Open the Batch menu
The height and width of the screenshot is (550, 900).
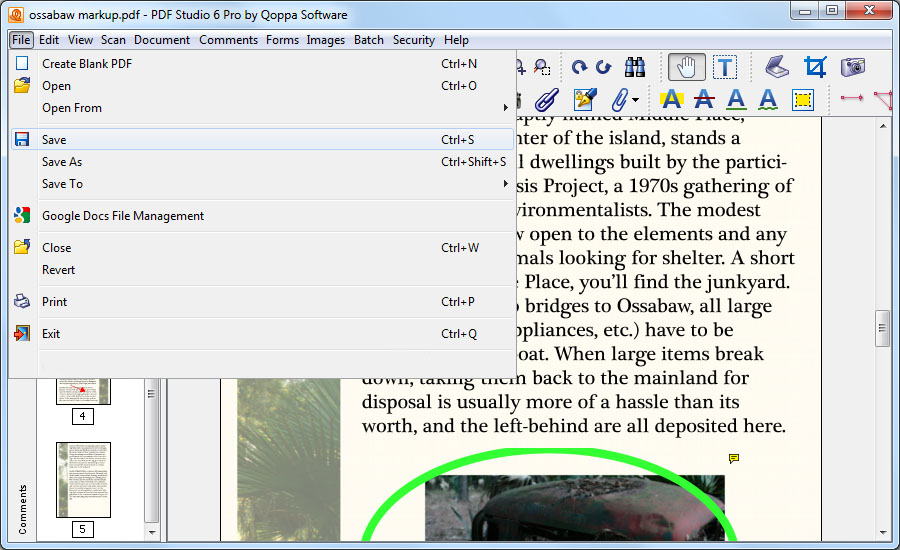(368, 40)
